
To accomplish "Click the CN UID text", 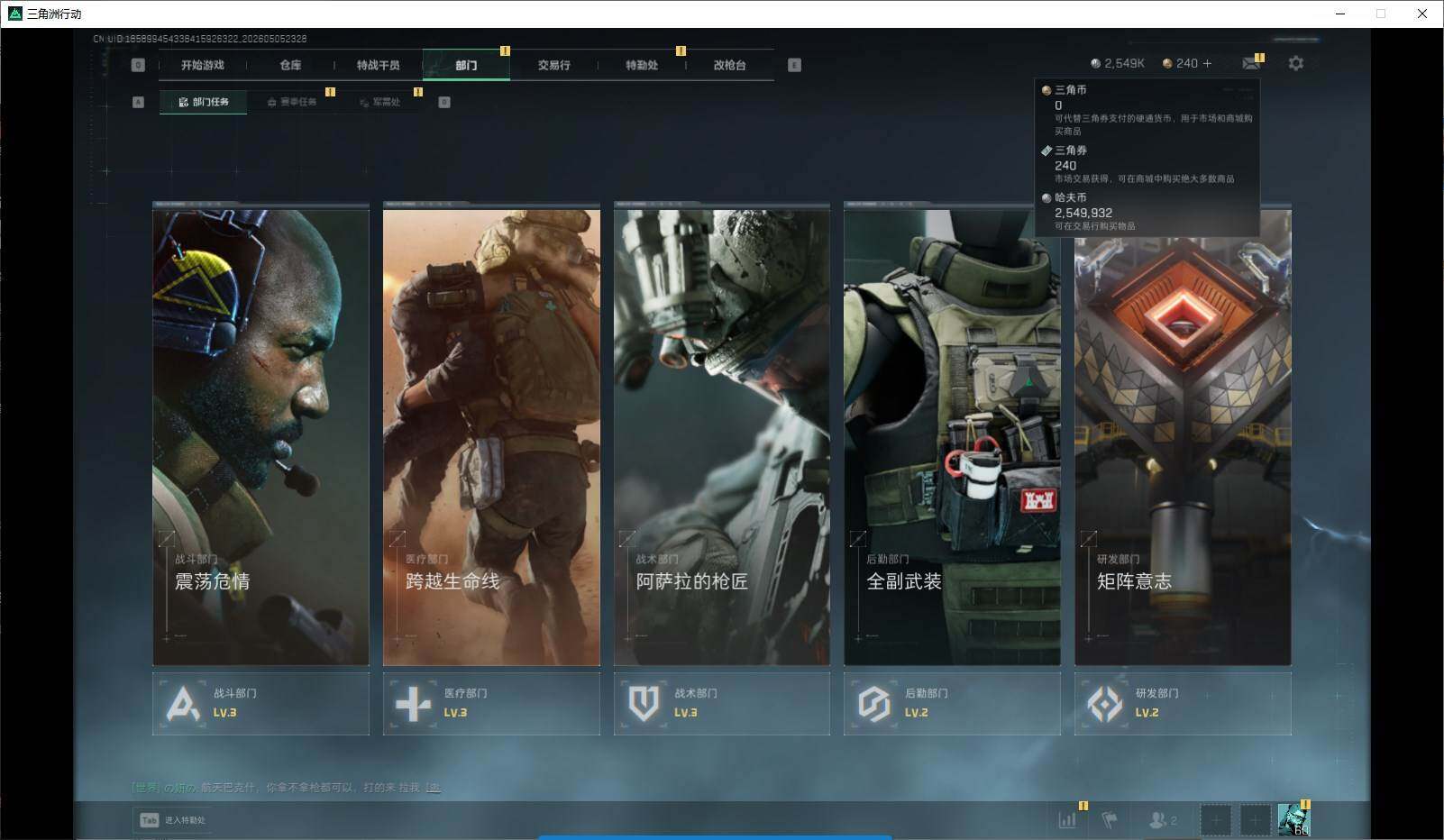I will (x=200, y=39).
